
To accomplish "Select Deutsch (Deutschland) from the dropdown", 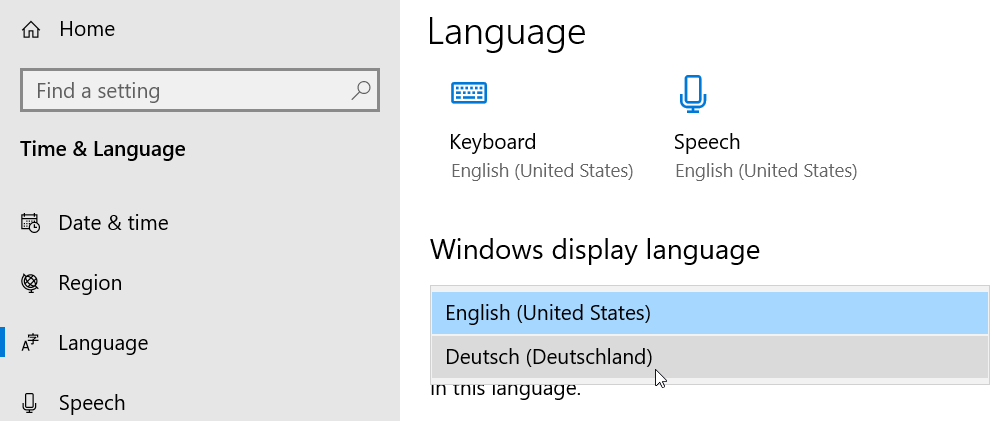I will [709, 357].
